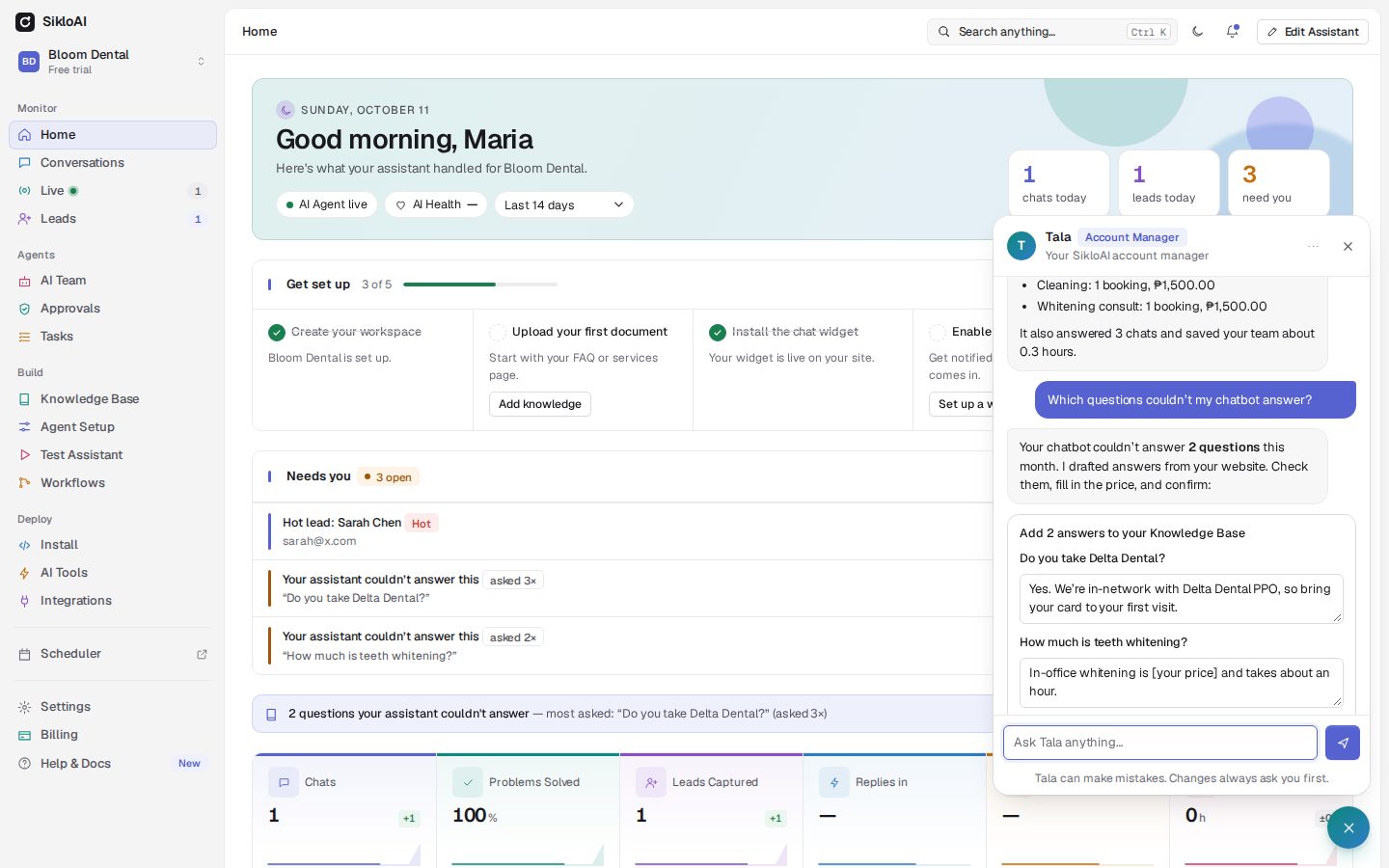1389x868 pixels.
Task: Click the Replies in card icon
Action: click(834, 782)
